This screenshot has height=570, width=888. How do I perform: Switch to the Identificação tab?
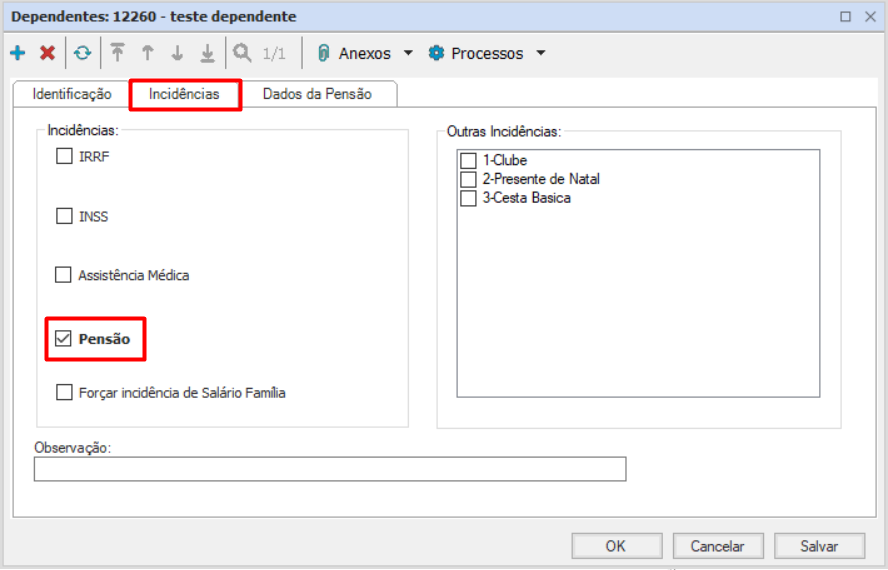(72, 94)
